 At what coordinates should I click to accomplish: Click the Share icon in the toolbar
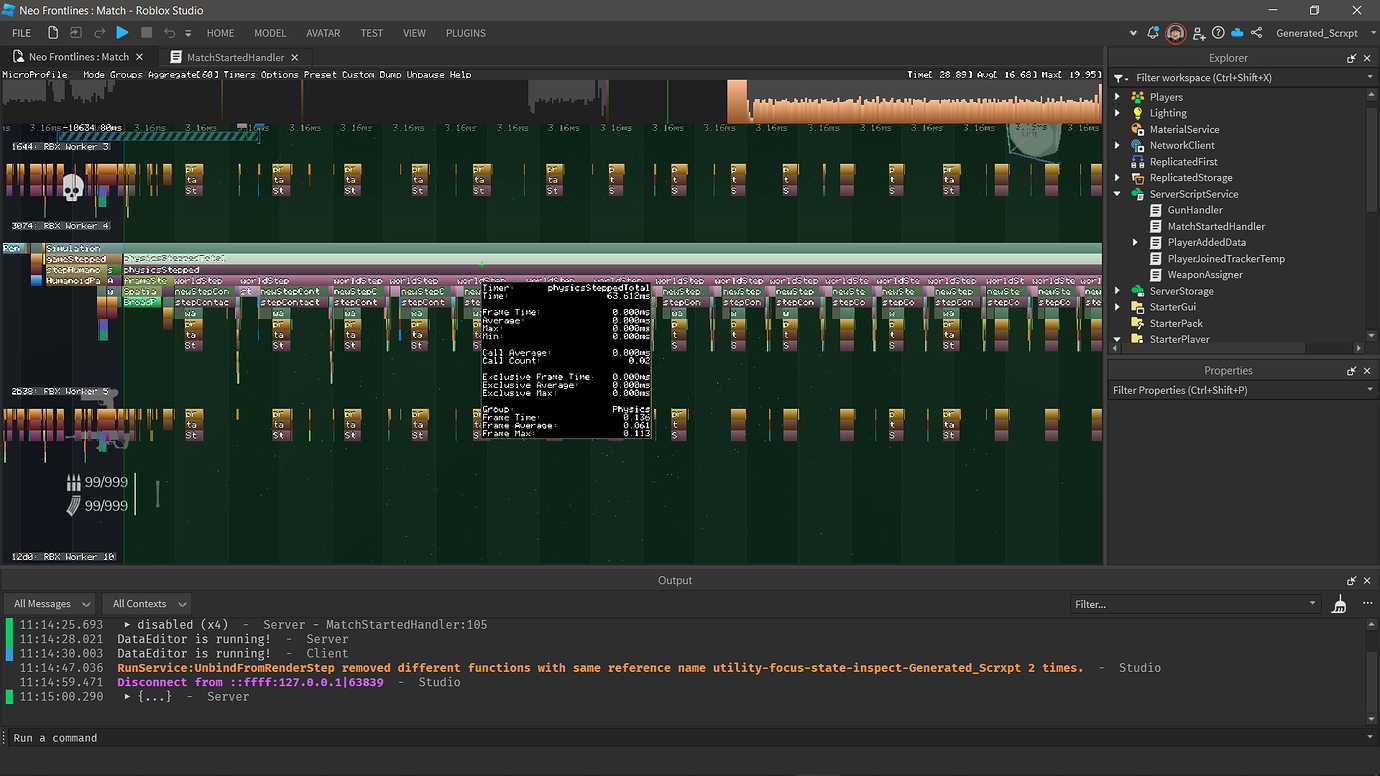1256,32
